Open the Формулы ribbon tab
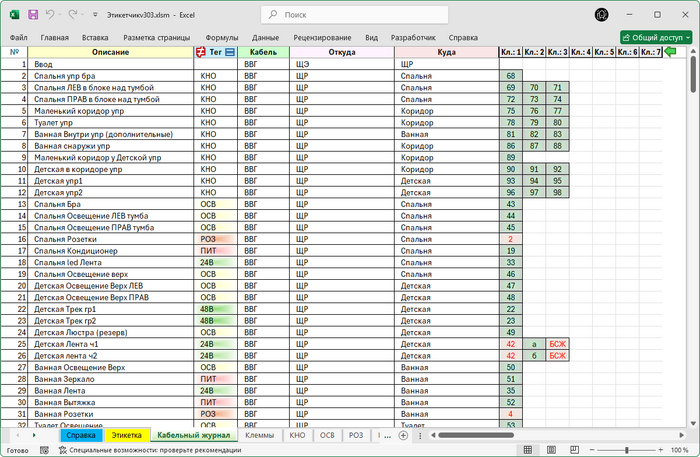 pos(221,37)
